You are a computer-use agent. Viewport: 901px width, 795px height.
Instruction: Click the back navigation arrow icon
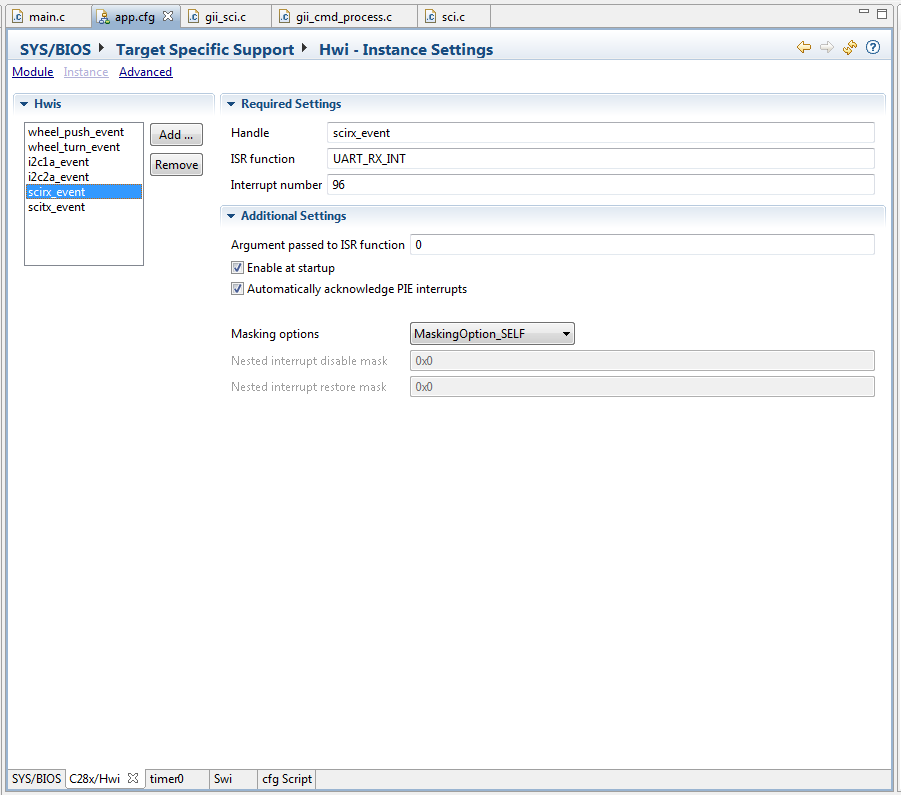803,48
